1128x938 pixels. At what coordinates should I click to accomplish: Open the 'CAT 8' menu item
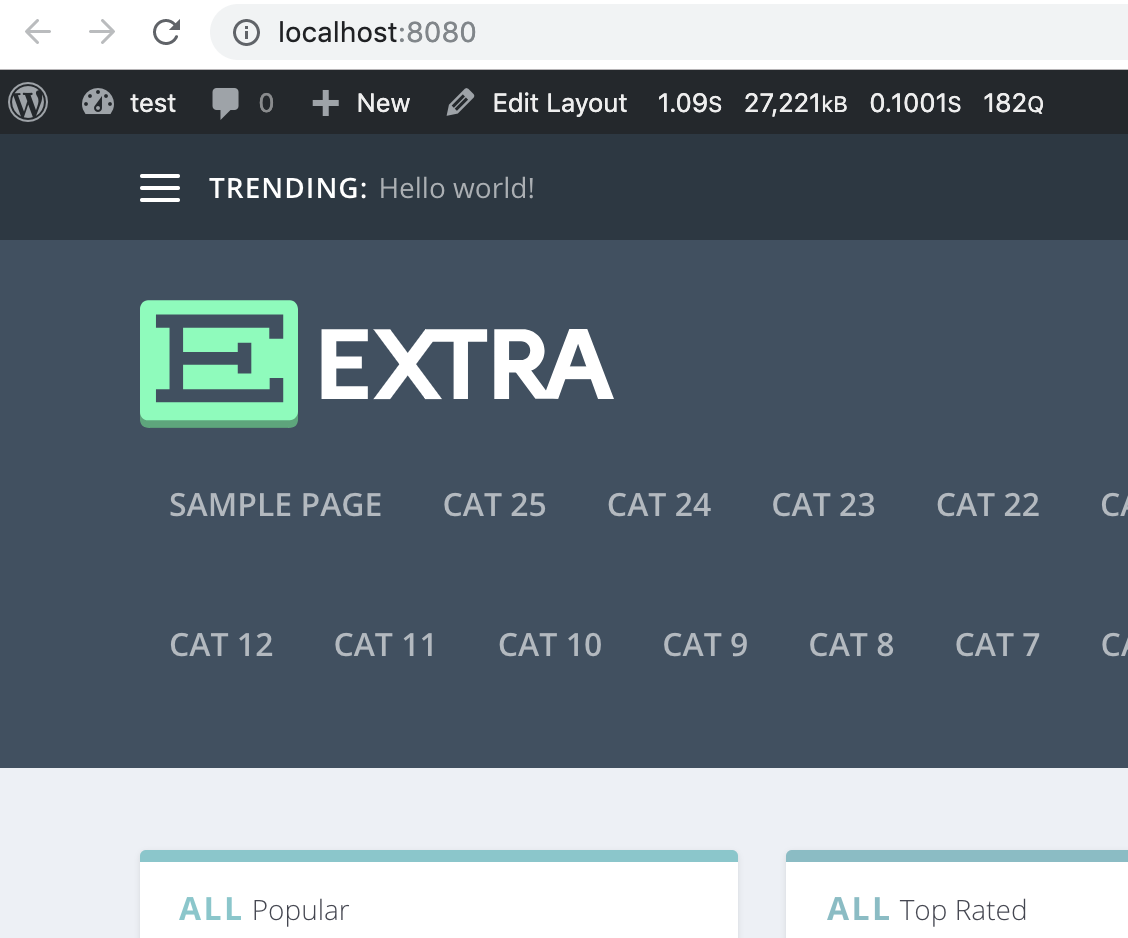(x=852, y=645)
